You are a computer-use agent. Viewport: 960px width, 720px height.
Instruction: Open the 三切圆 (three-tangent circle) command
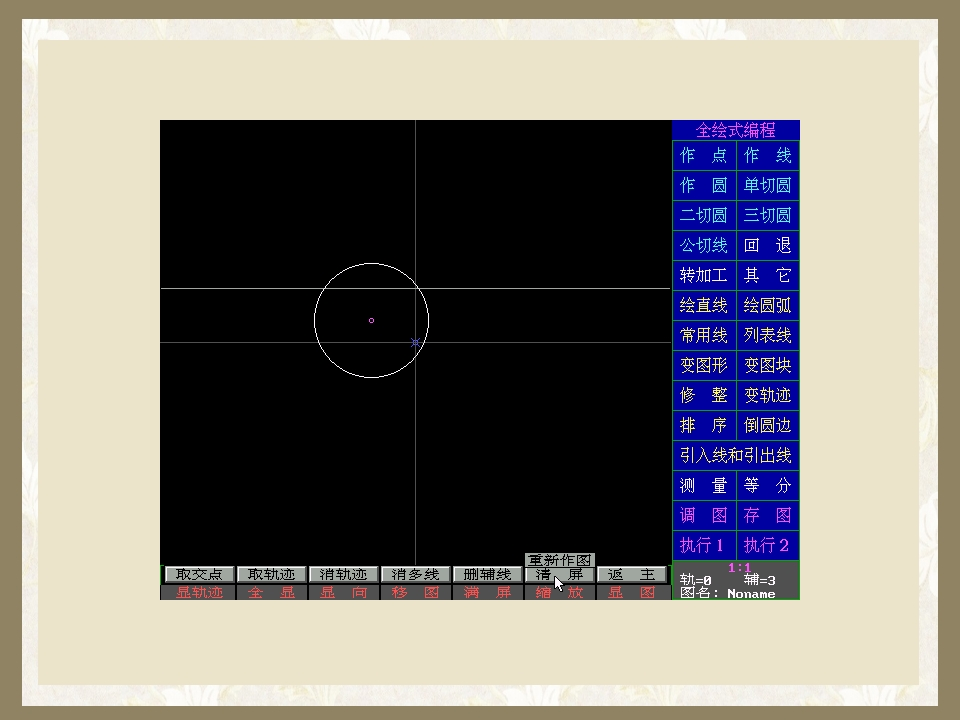768,216
